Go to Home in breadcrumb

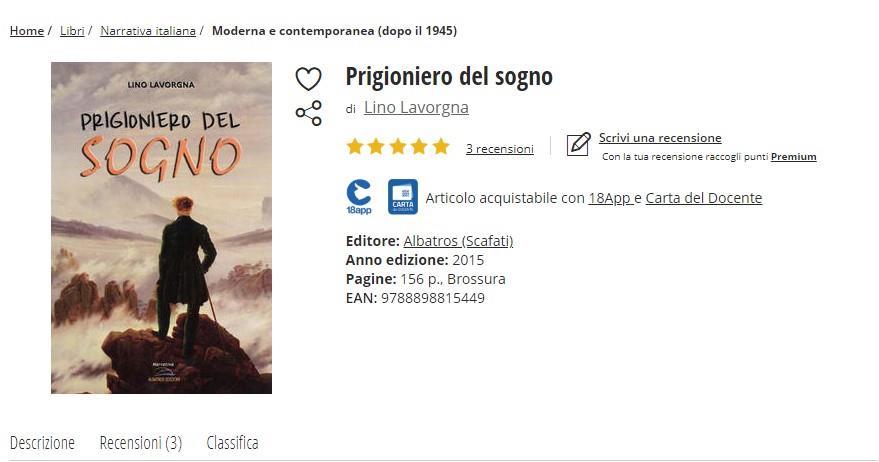click(27, 31)
